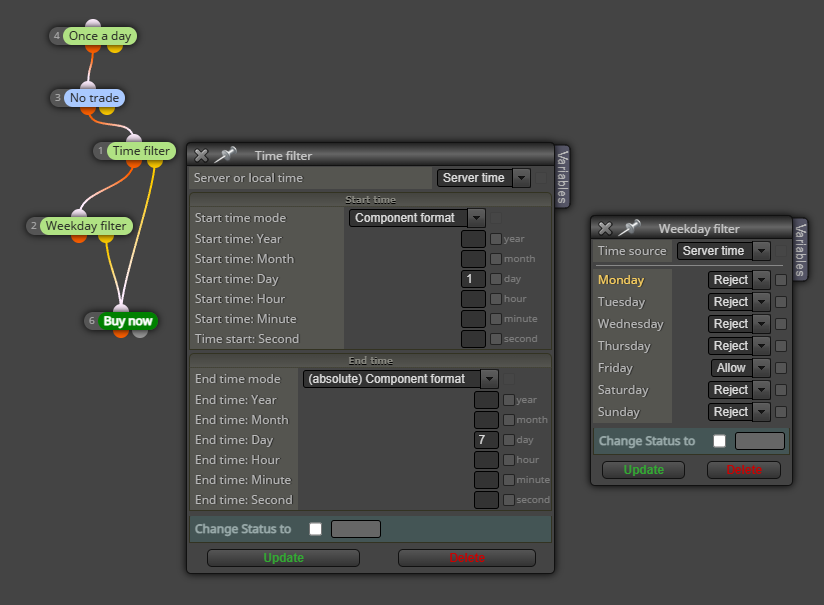Click 'Time start: Second' input field
This screenshot has width=824, height=605.
coord(473,339)
